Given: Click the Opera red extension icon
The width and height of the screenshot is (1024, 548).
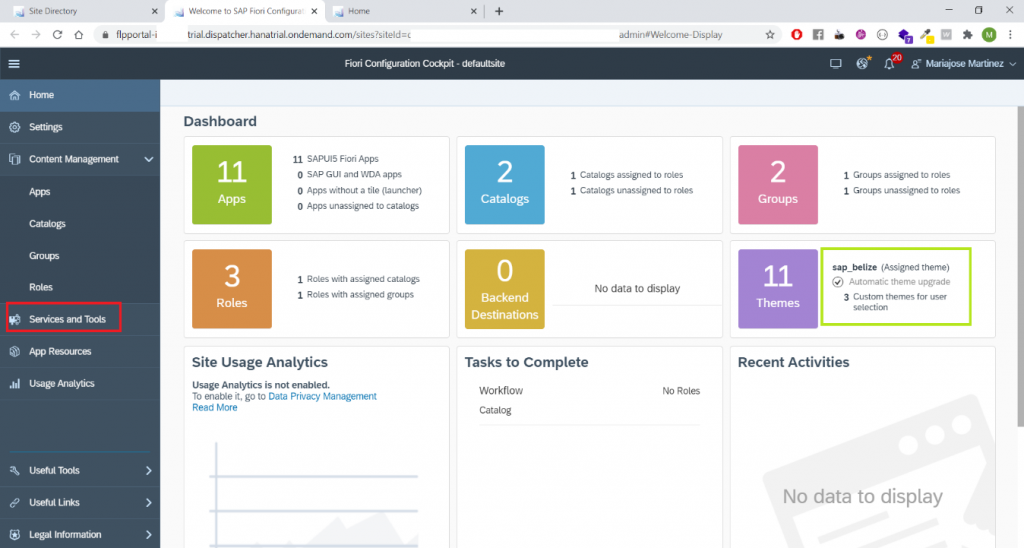Looking at the screenshot, I should tap(797, 35).
